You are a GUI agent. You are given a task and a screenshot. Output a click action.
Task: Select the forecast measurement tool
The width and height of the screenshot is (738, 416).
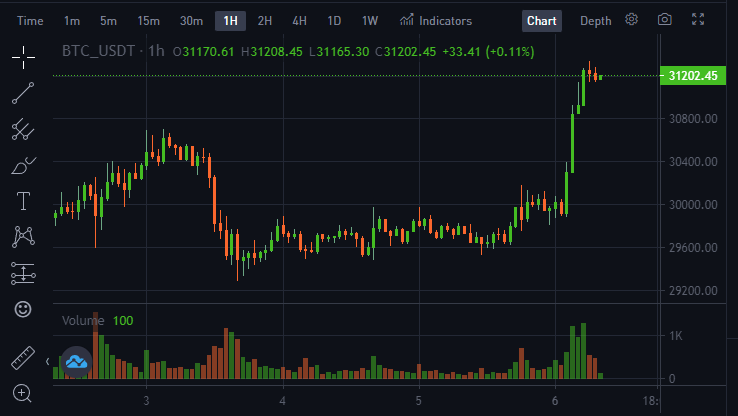coord(23,273)
